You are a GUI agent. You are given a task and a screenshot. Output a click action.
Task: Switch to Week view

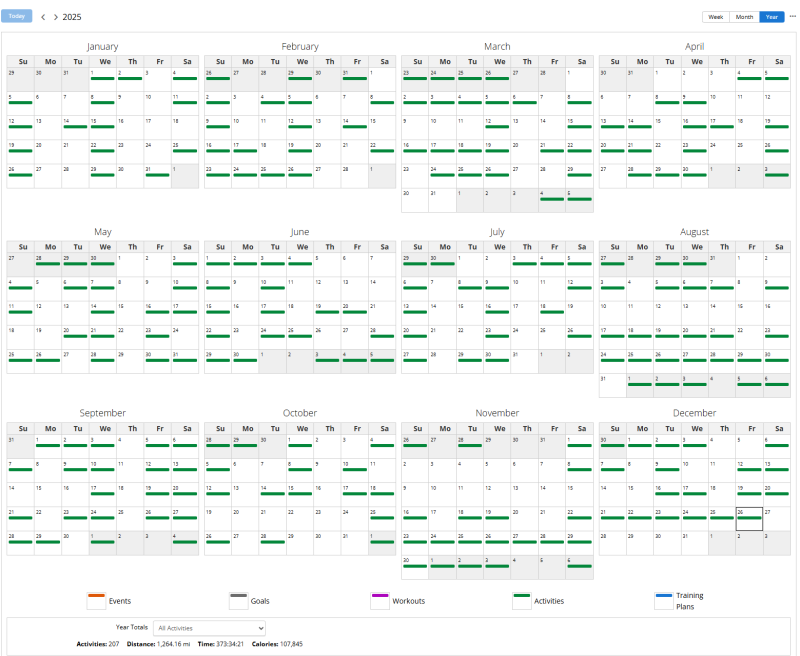[715, 17]
